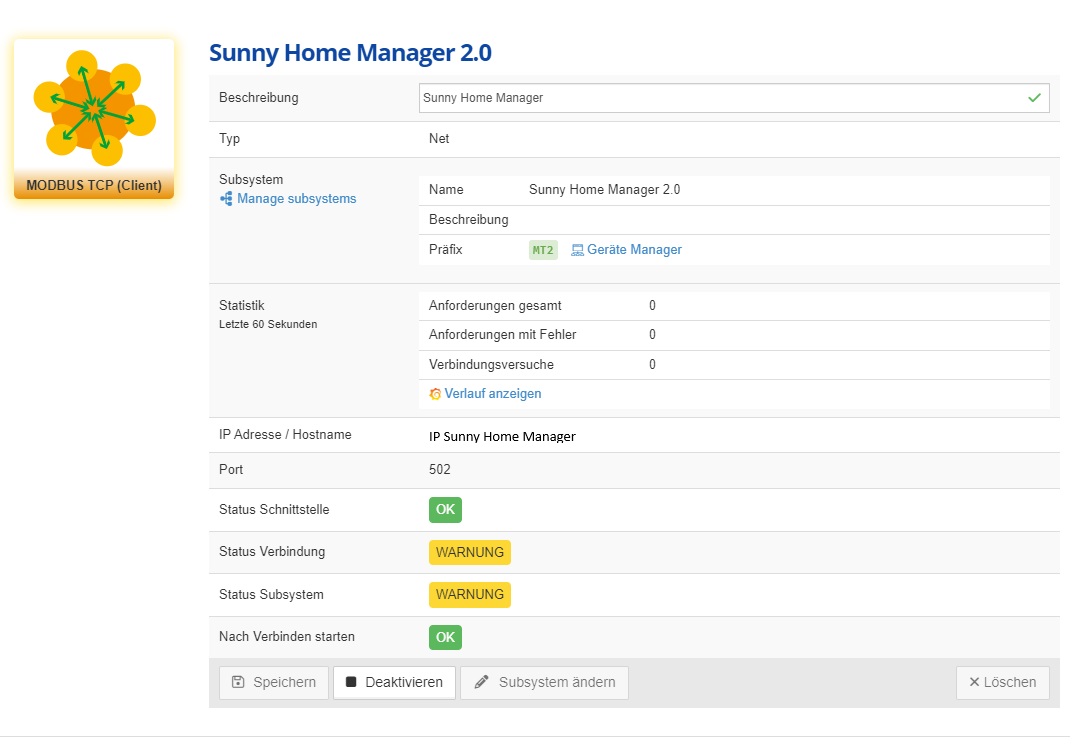Click the Statistik label

point(242,305)
